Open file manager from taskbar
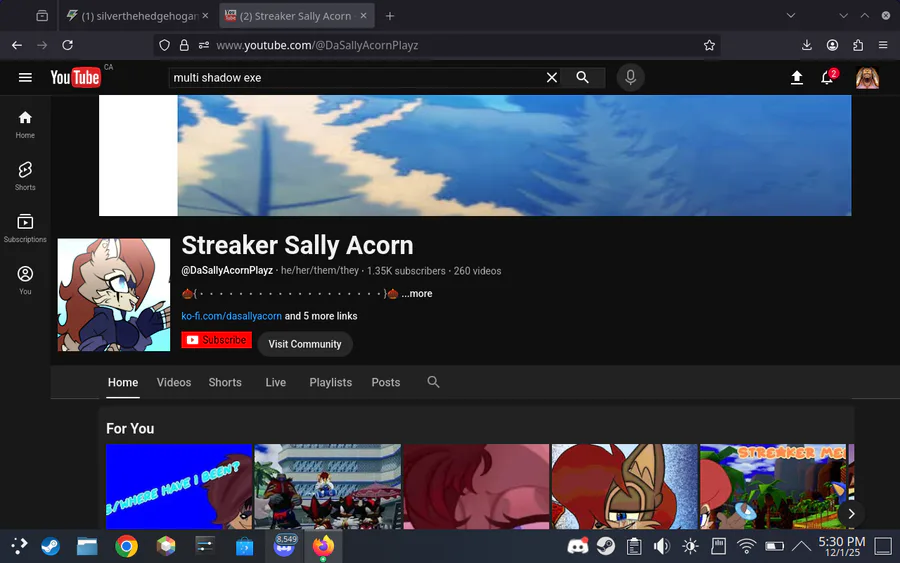This screenshot has width=900, height=563. [x=87, y=546]
